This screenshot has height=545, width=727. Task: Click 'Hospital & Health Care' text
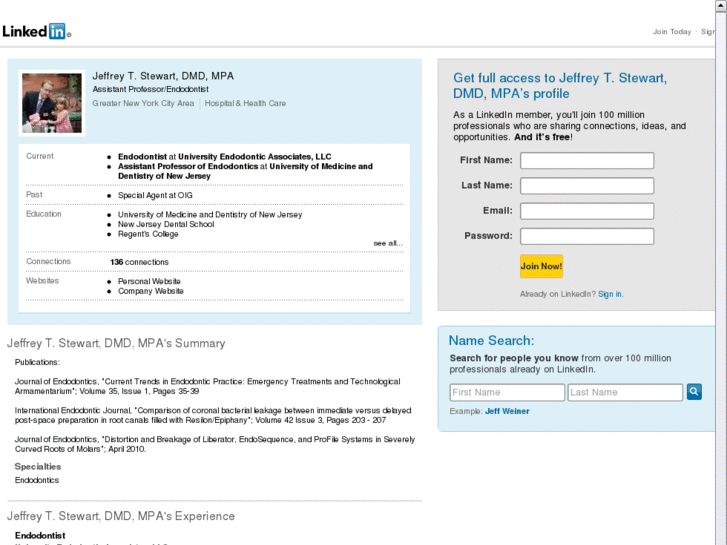click(245, 103)
